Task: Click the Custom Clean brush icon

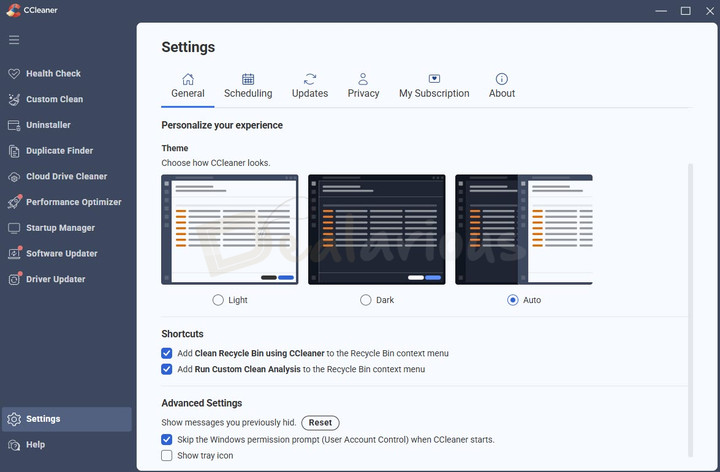Action: tap(14, 99)
